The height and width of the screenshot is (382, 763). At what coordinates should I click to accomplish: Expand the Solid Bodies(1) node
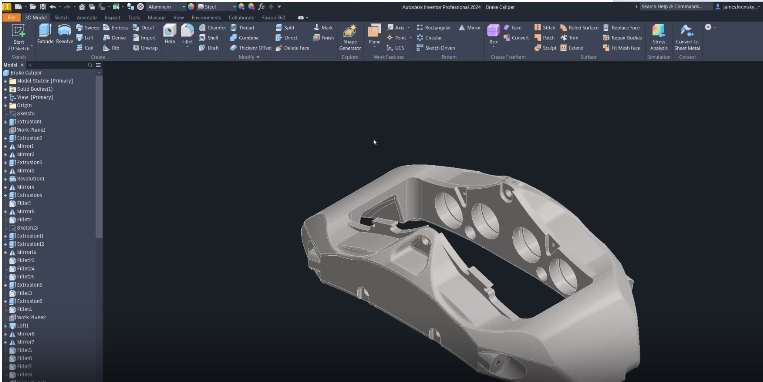(5, 89)
